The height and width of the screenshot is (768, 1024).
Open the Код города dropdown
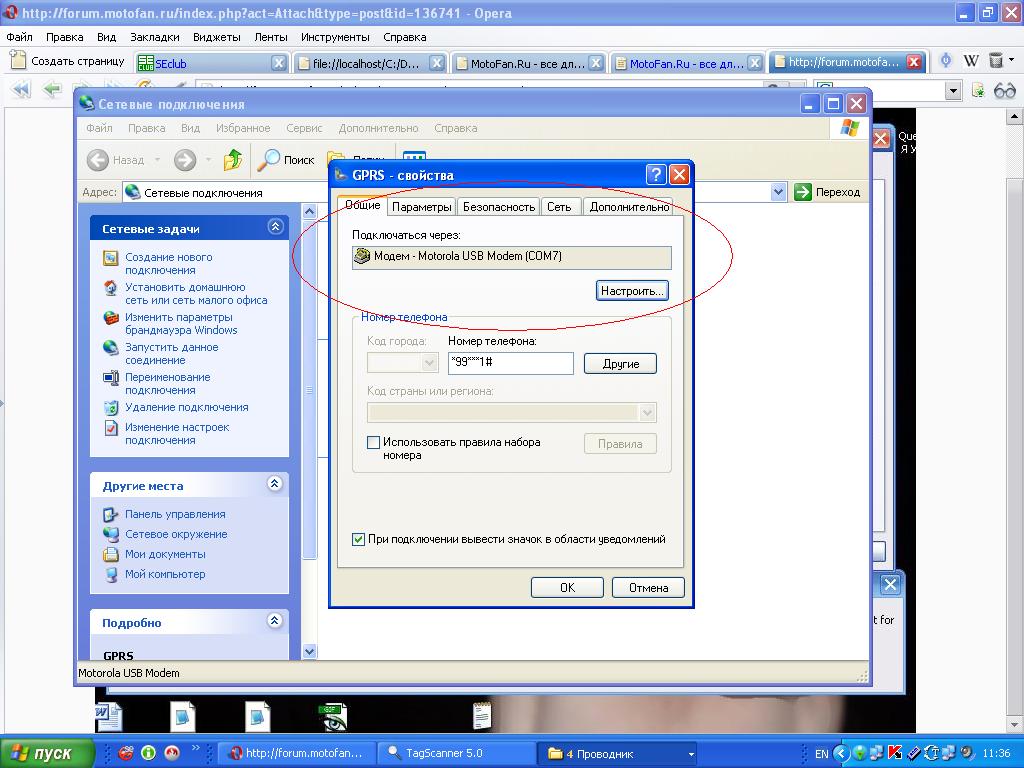click(x=429, y=362)
